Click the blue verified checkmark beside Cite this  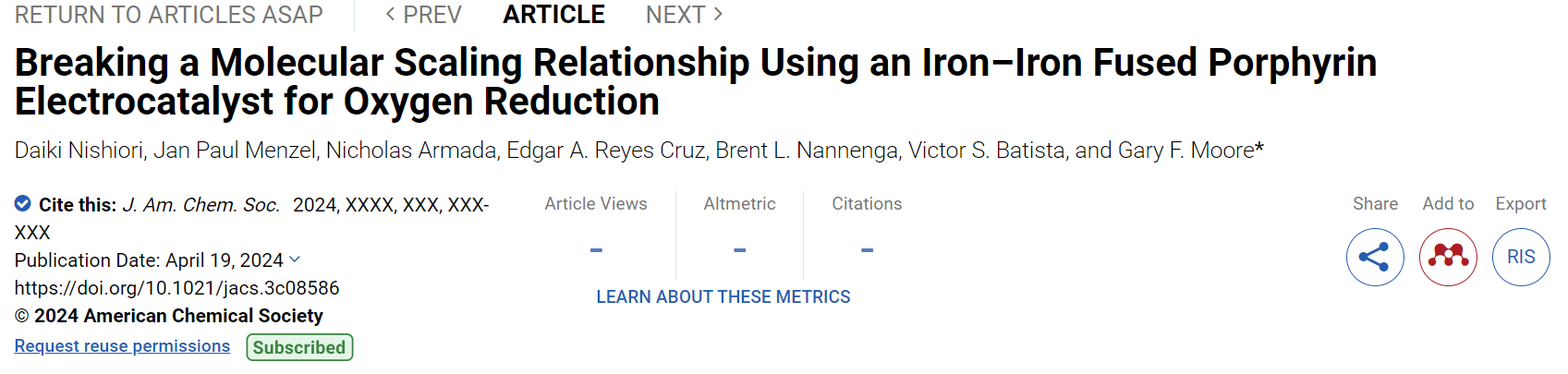[x=23, y=203]
